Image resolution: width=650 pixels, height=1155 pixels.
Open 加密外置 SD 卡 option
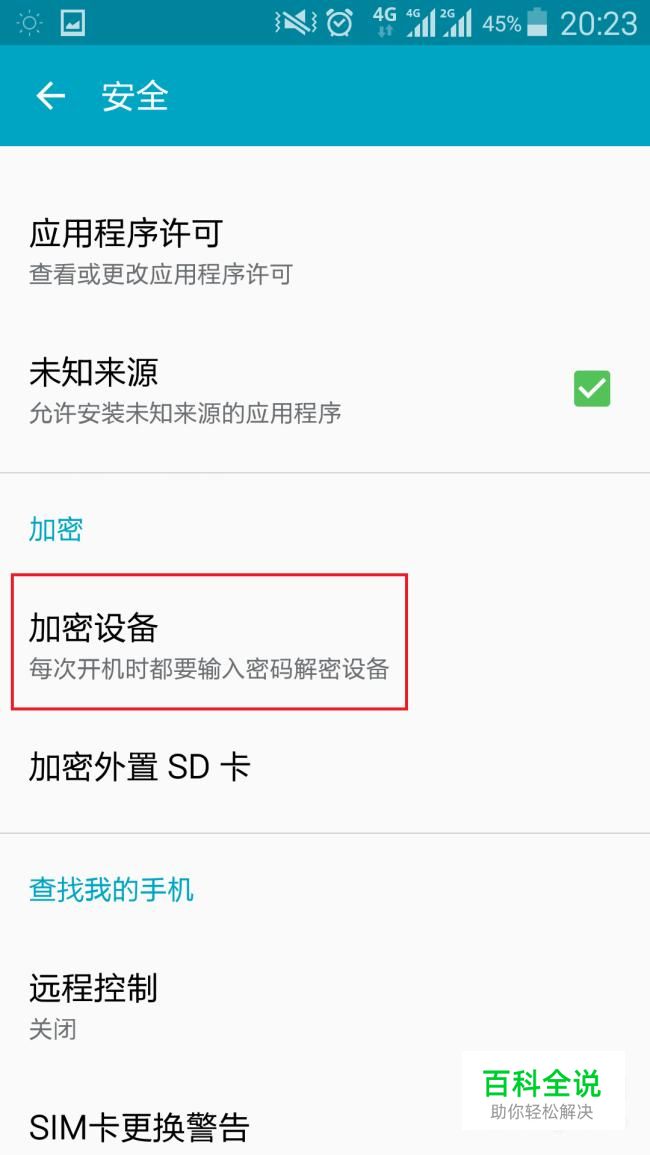[325, 767]
